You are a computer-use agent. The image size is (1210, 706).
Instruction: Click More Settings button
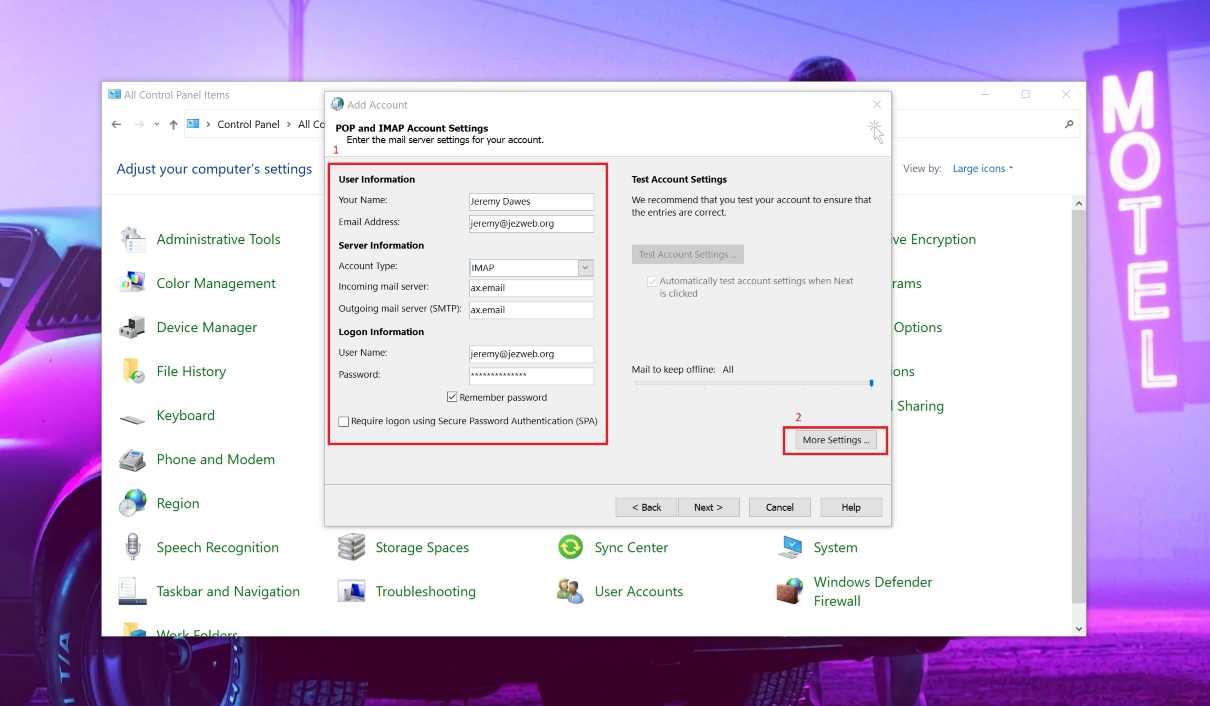coord(836,440)
